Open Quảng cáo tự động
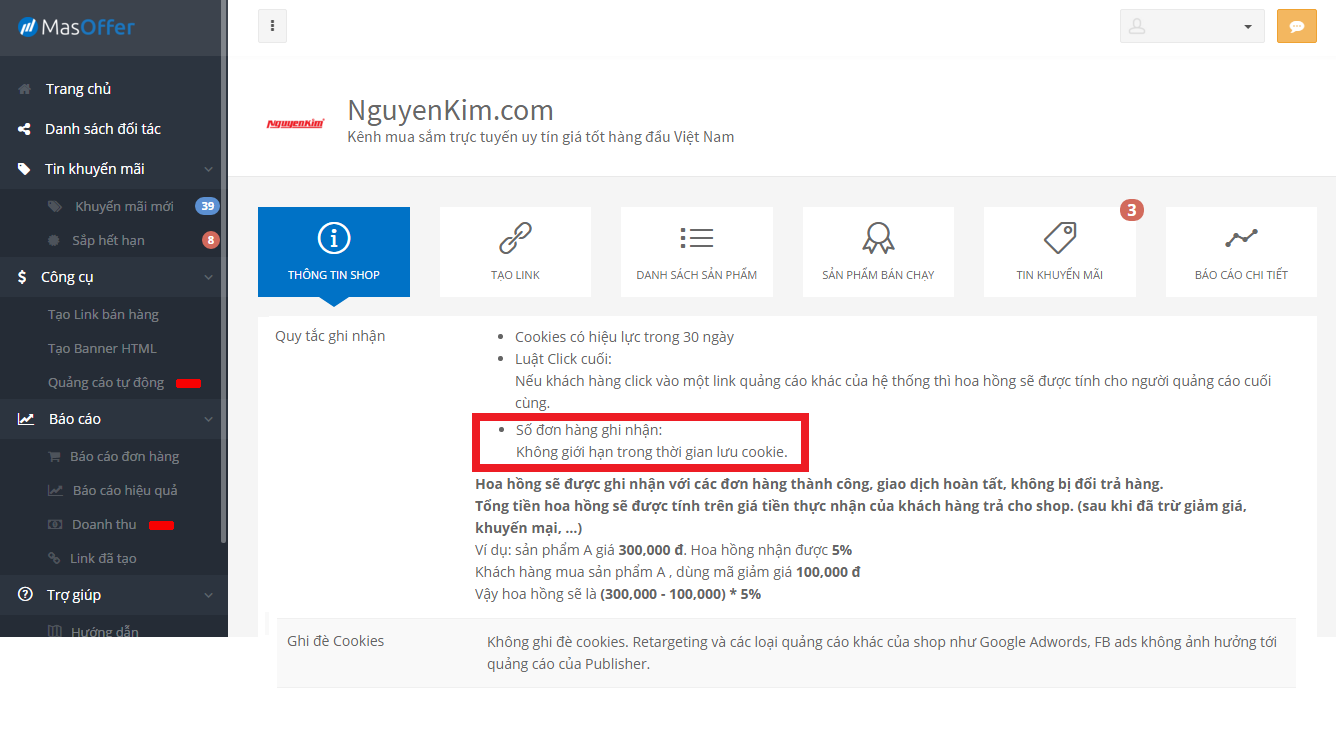The width and height of the screenshot is (1336, 730). [x=106, y=382]
